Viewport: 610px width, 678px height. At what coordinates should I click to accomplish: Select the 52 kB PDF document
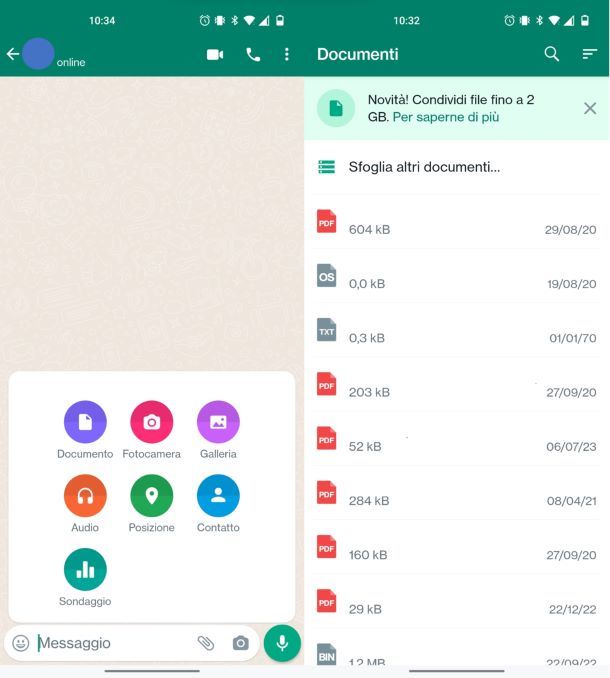tap(457, 440)
